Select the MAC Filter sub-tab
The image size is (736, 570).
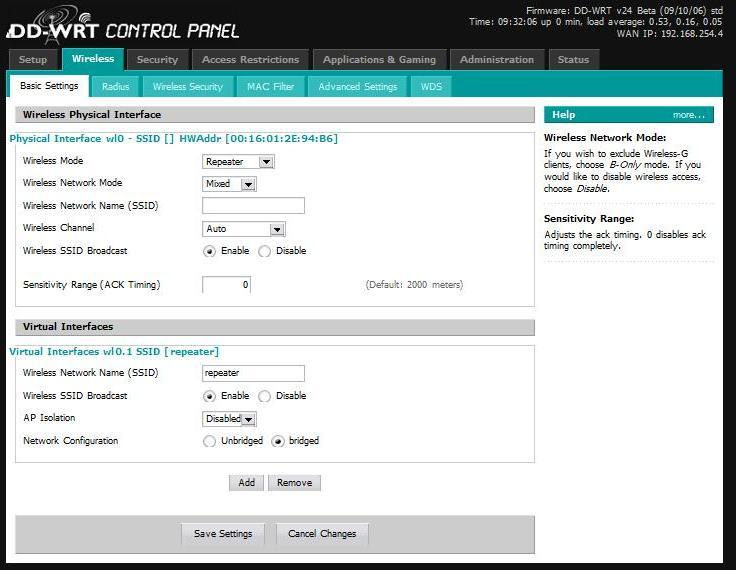[270, 87]
